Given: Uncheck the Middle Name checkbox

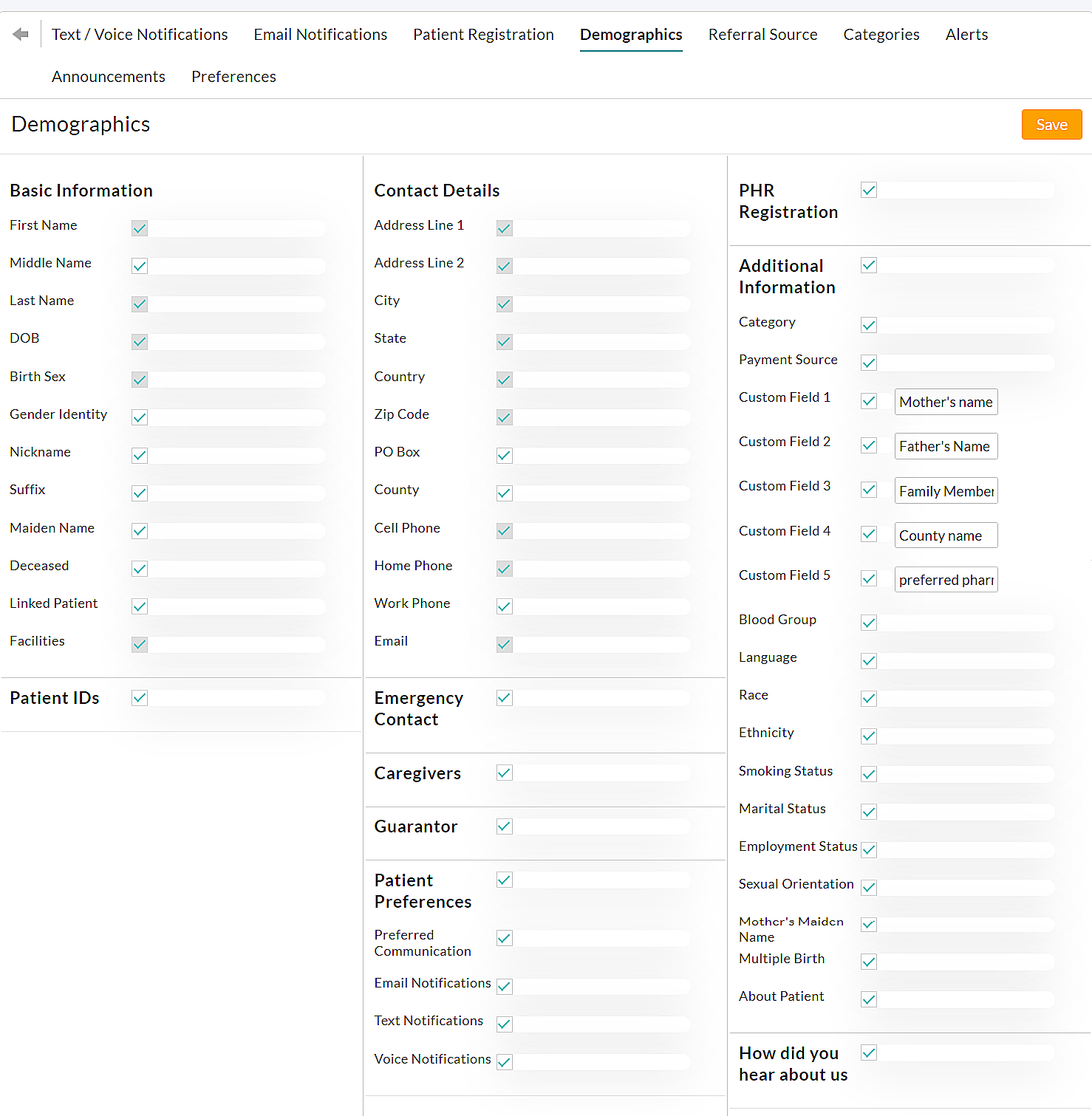Looking at the screenshot, I should 140,266.
